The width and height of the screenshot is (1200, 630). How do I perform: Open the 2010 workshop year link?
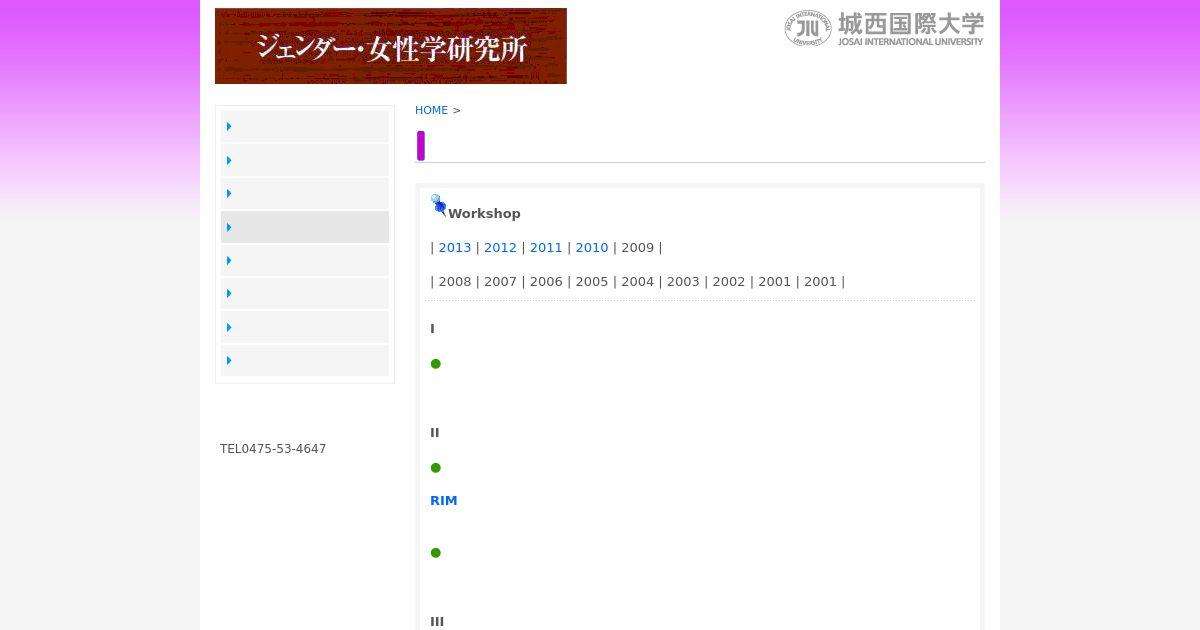[592, 248]
